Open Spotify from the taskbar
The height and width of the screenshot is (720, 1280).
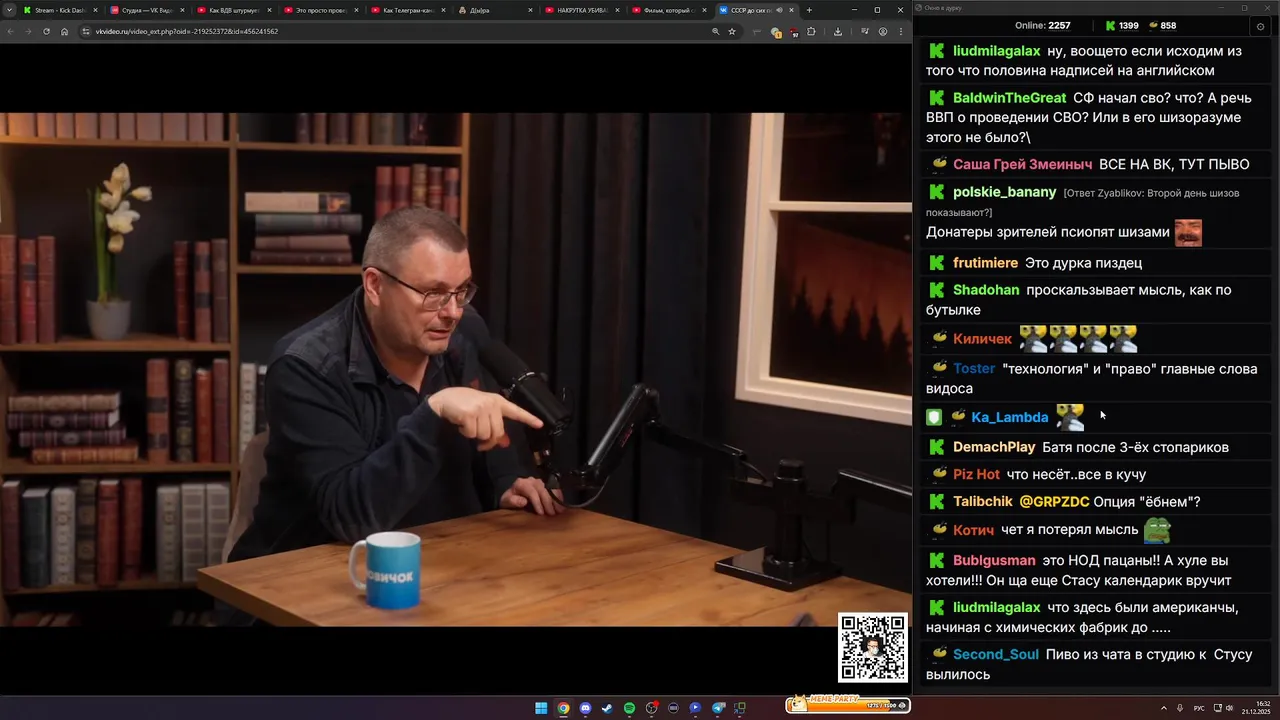629,708
